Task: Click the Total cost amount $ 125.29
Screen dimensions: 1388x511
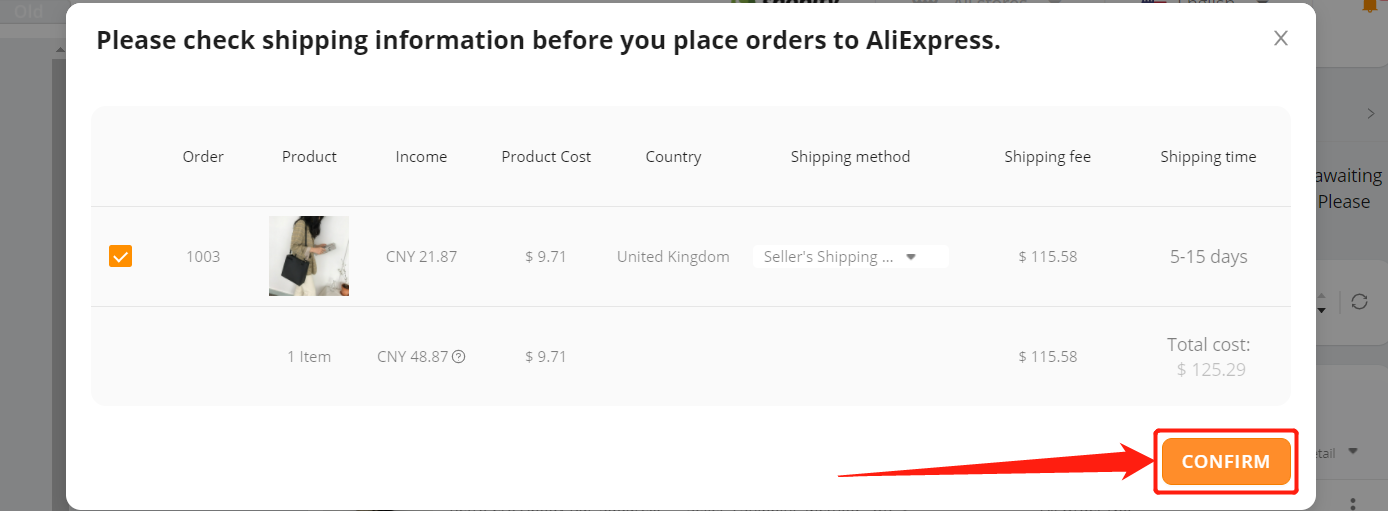Action: 1210,369
